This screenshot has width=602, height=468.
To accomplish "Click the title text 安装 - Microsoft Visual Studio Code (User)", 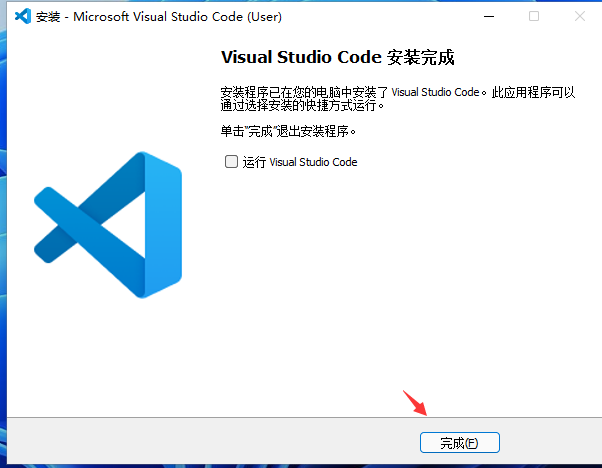I will (x=159, y=17).
